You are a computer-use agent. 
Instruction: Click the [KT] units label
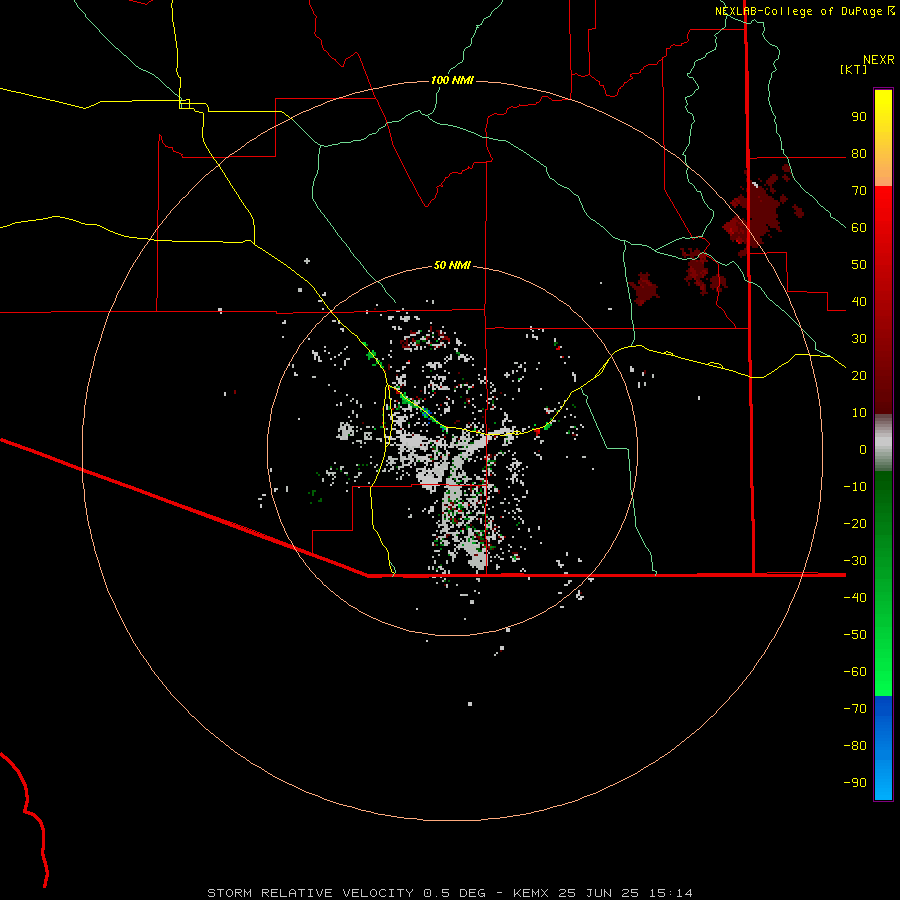click(x=854, y=69)
